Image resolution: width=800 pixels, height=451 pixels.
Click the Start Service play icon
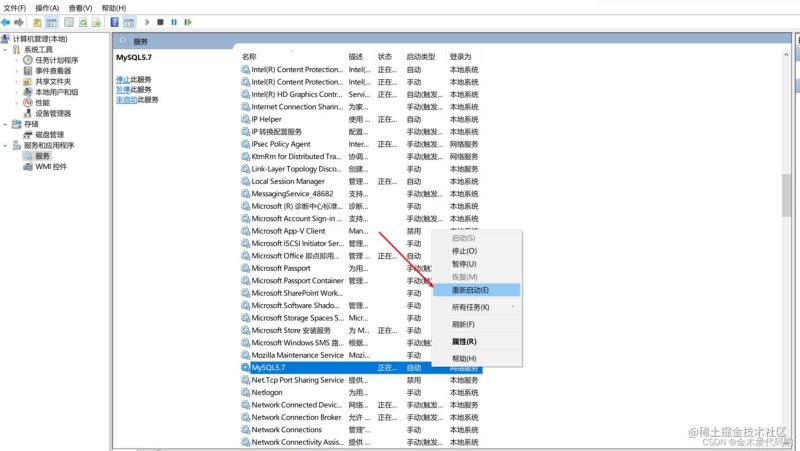coord(147,21)
